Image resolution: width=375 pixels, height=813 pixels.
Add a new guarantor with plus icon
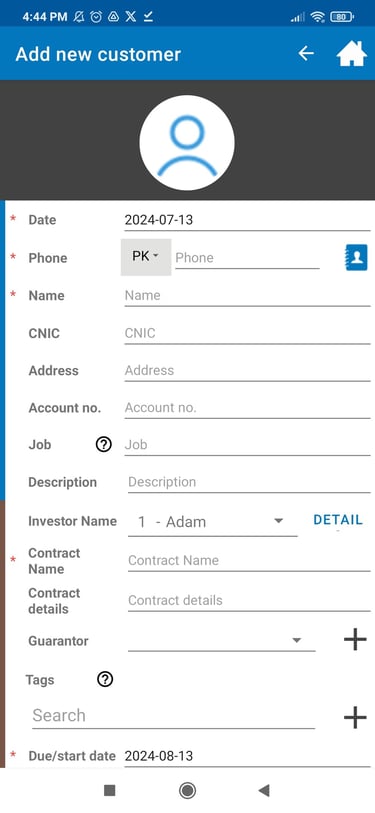pos(355,640)
